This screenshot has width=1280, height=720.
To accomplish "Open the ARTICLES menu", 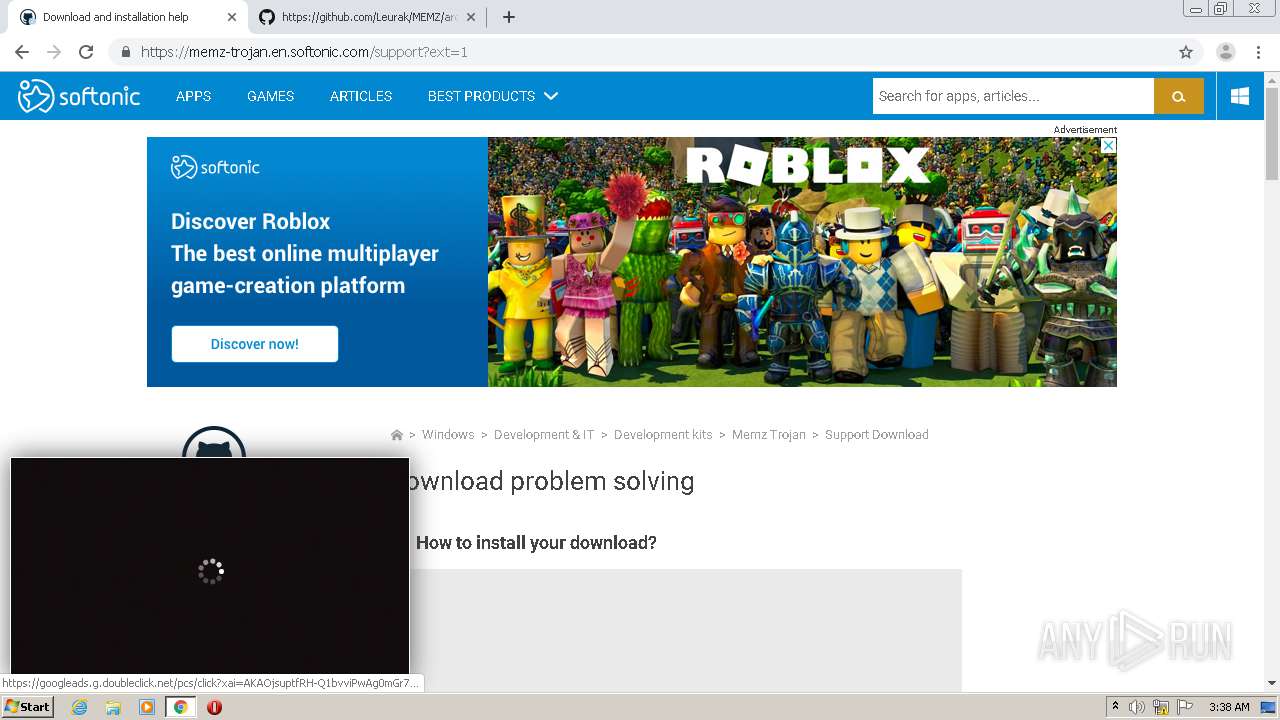I will pyautogui.click(x=361, y=96).
